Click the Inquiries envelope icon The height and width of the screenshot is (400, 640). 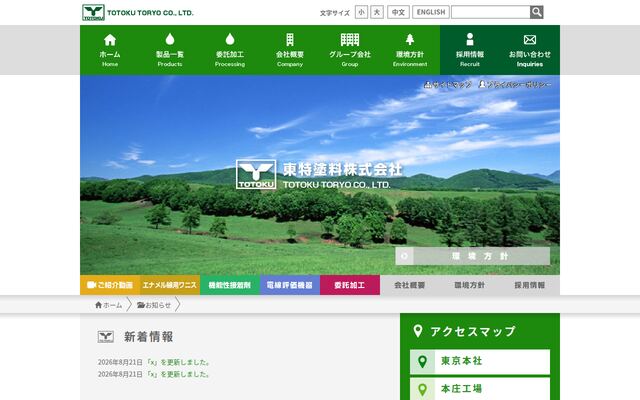click(530, 40)
